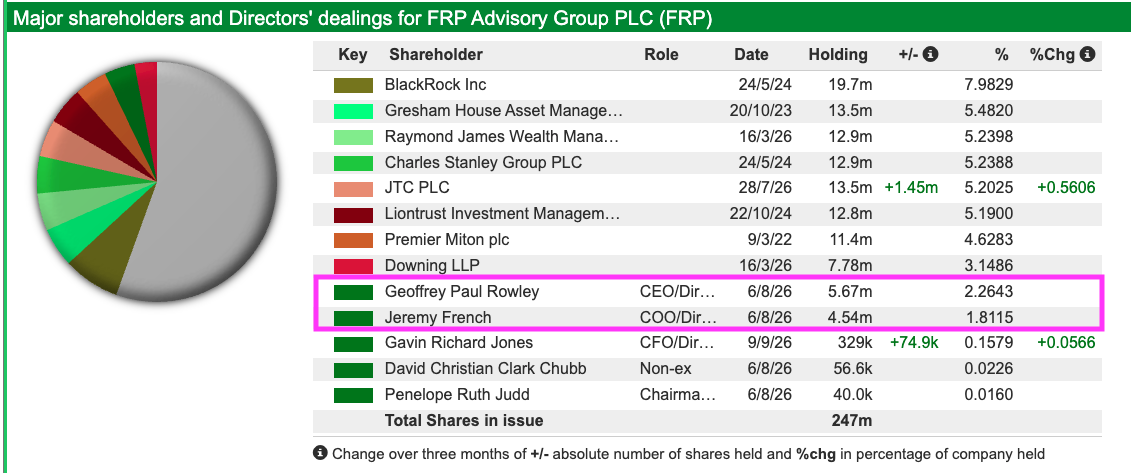Image resolution: width=1131 pixels, height=473 pixels.
Task: Click the Downing LLP red key swatch
Action: 353,266
